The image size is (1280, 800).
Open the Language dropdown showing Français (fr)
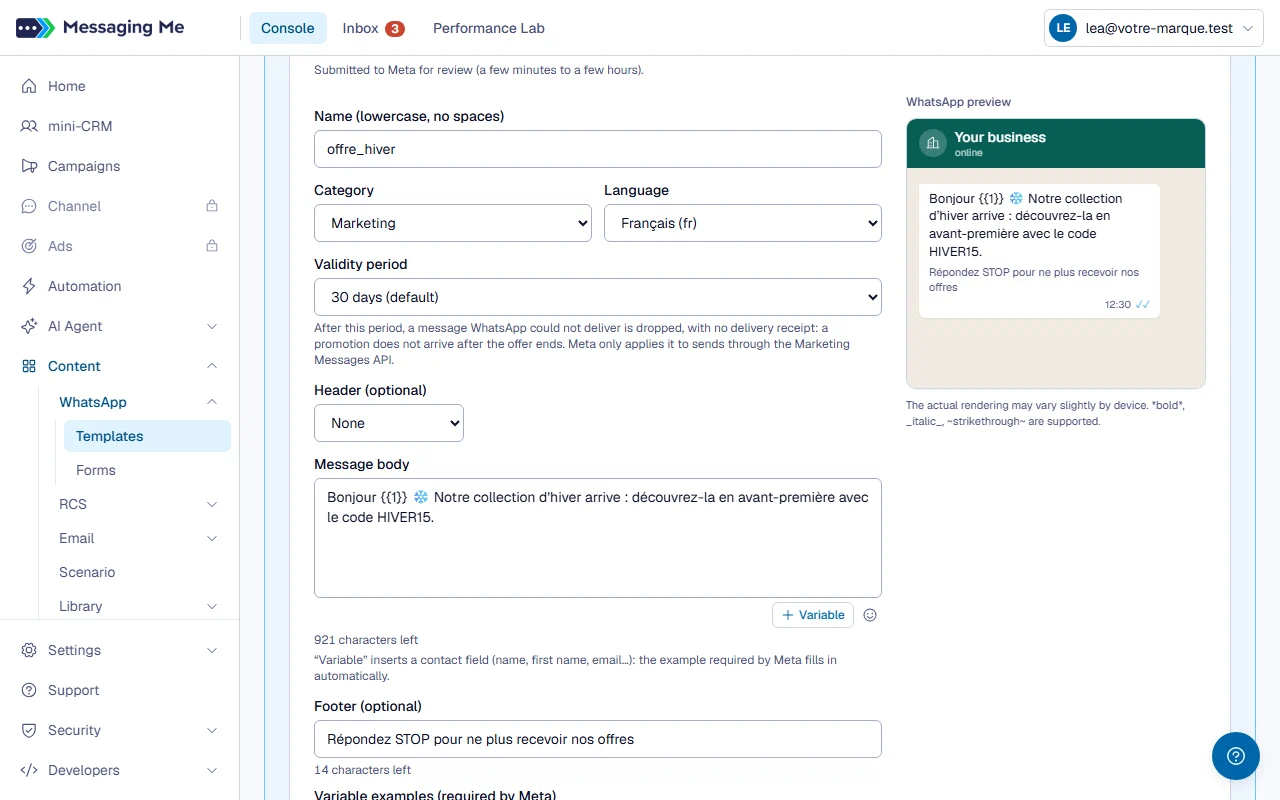coord(743,223)
